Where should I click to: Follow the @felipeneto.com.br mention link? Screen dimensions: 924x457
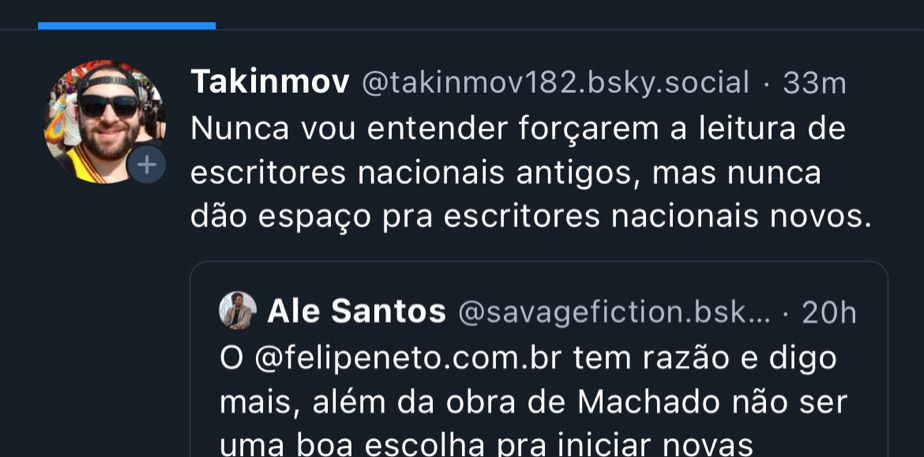click(407, 359)
